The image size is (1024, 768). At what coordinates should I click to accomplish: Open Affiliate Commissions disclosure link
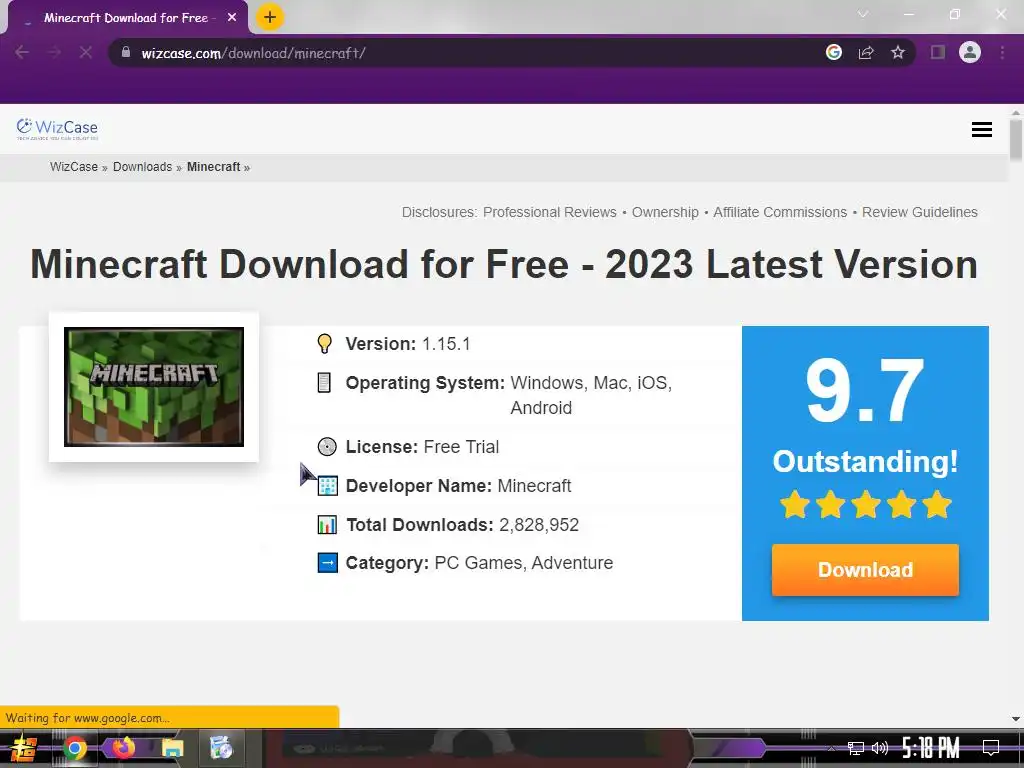780,212
